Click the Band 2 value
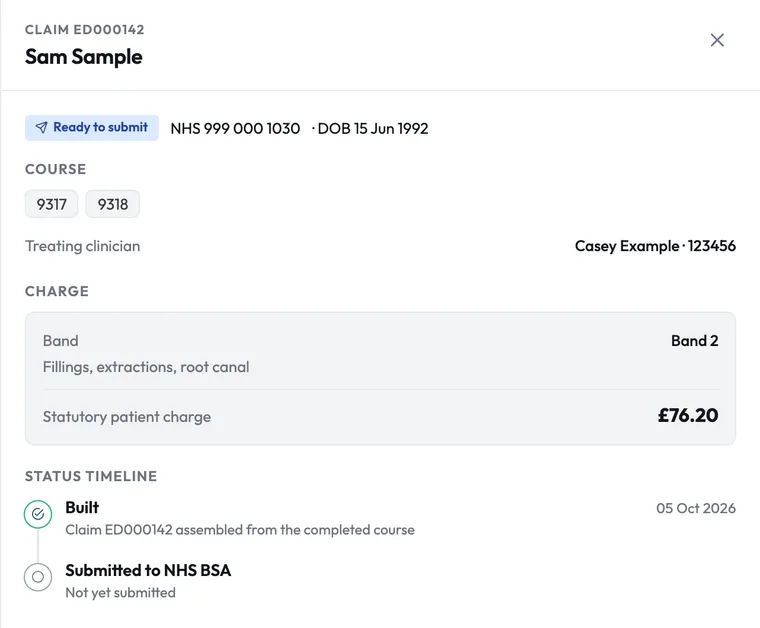The image size is (760, 628). [695, 341]
